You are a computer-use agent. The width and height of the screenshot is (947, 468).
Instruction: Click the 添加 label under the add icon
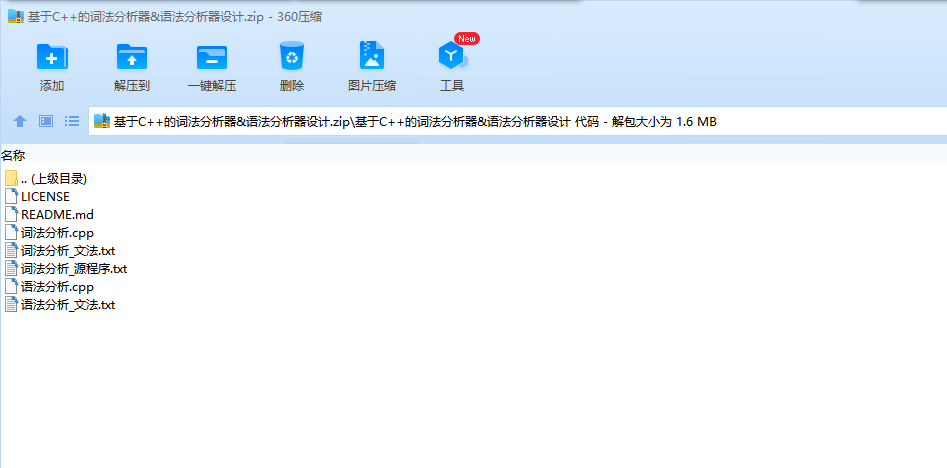click(x=52, y=86)
